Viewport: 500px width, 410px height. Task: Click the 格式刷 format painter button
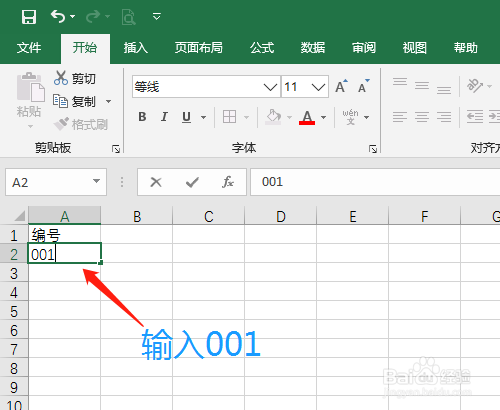[x=81, y=124]
